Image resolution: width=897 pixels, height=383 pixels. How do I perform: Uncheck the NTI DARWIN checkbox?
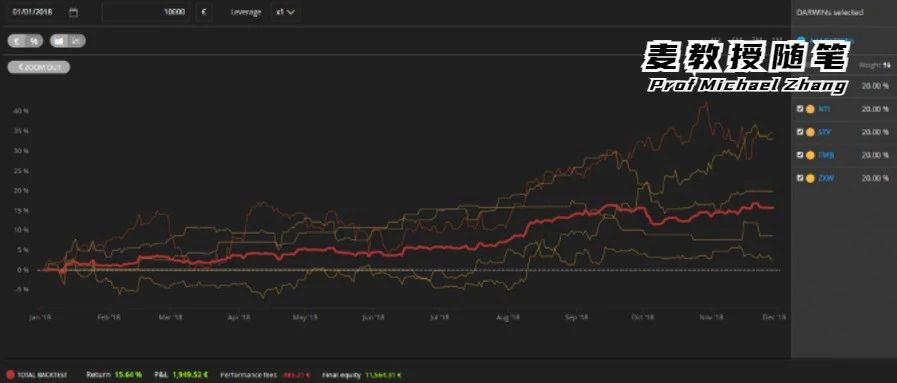[800, 109]
